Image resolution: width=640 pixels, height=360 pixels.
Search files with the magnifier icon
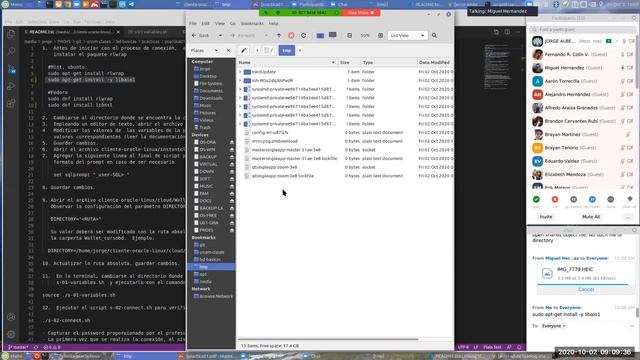pos(434,36)
